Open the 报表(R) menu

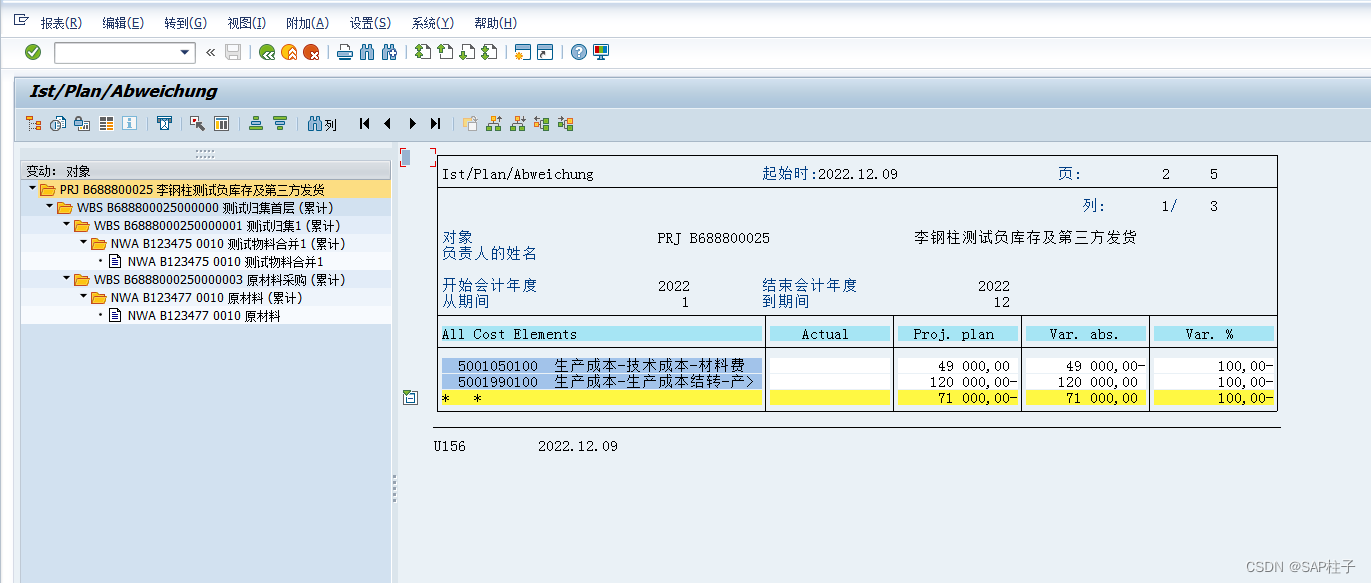point(61,23)
